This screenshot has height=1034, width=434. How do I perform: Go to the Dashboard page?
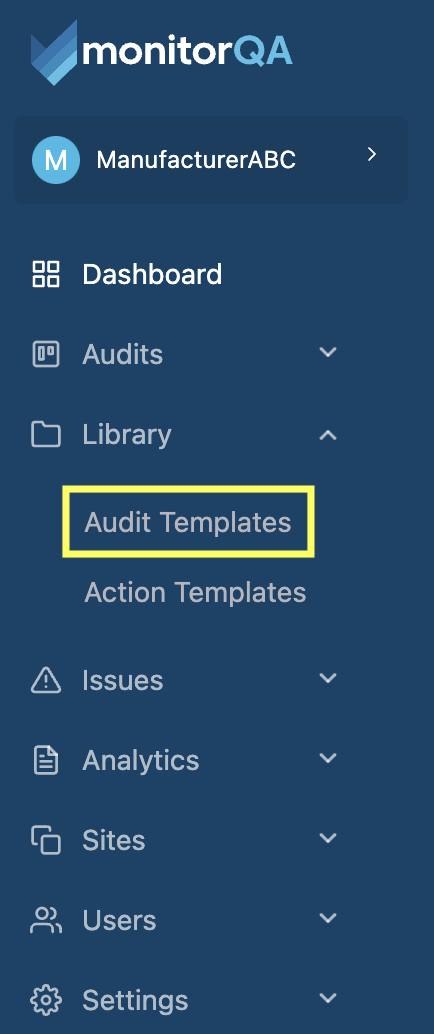[x=152, y=274]
